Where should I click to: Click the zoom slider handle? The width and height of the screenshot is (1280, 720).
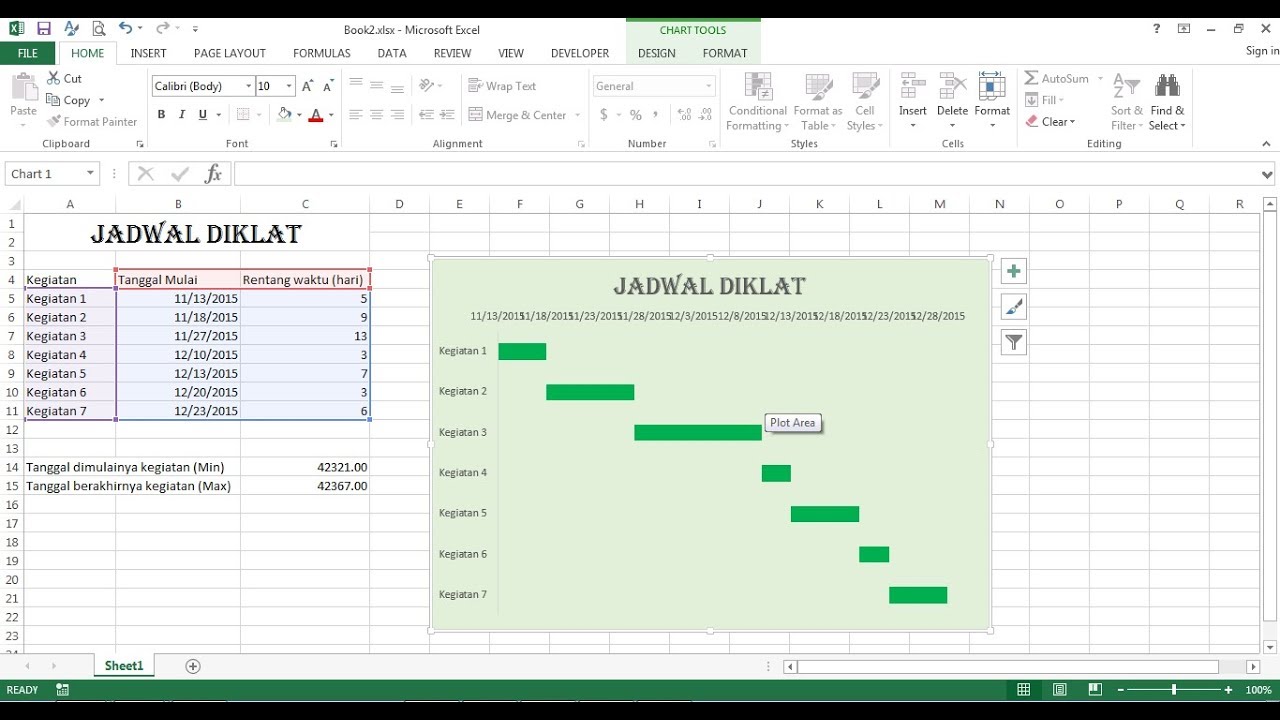click(x=1174, y=690)
